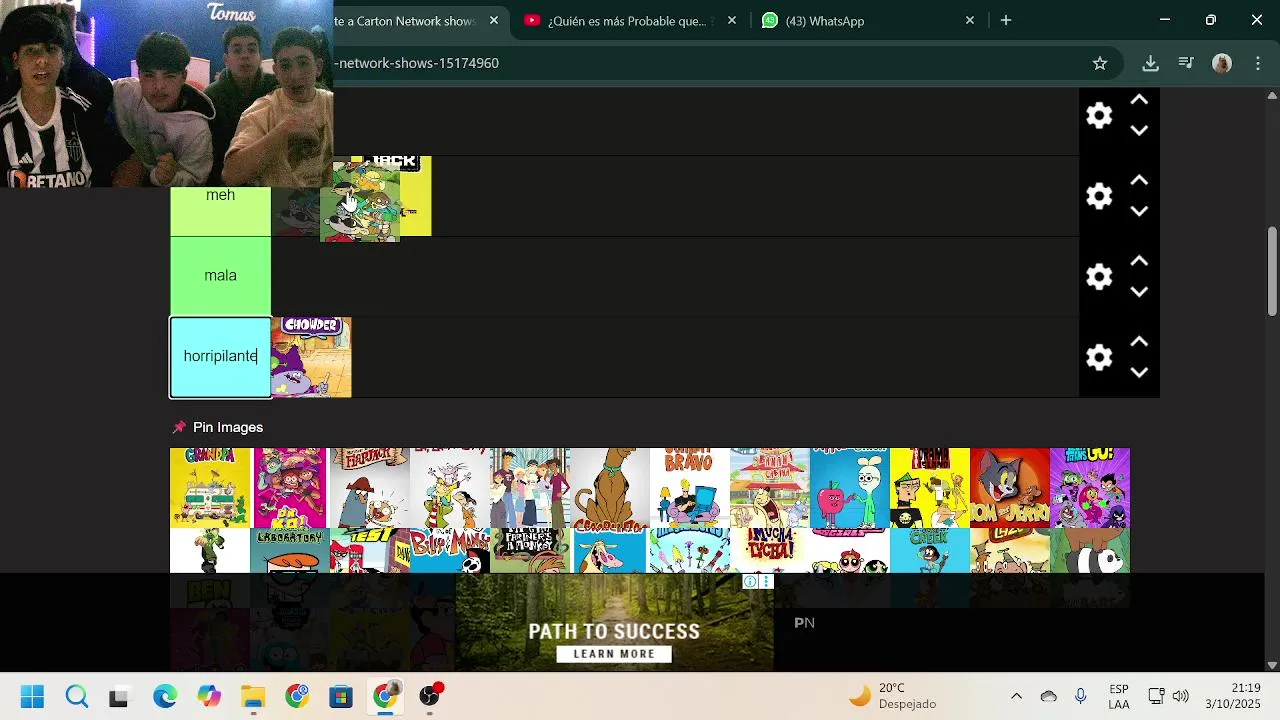Select the Powerpuff Girls thumbnail
Image resolution: width=1280 pixels, height=720 pixels.
point(850,550)
